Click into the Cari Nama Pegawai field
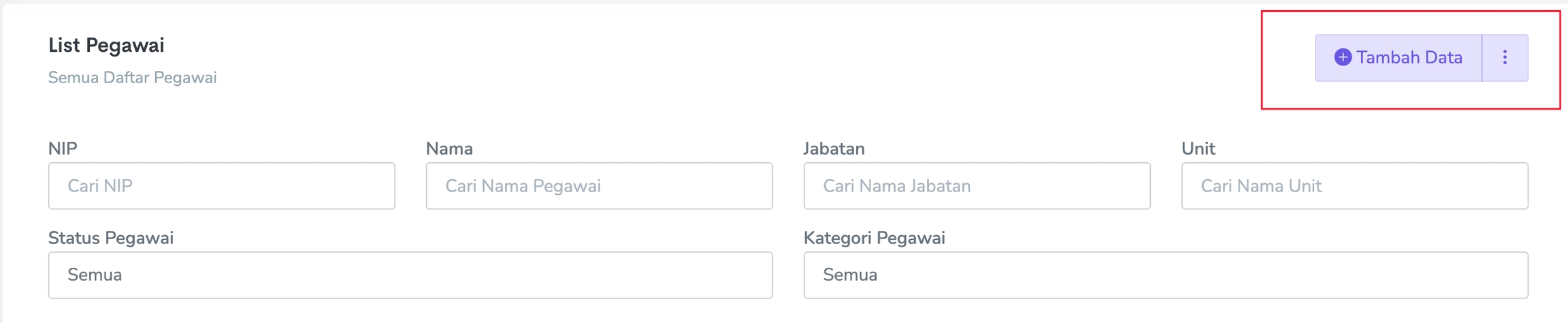The width and height of the screenshot is (1568, 323). tap(599, 185)
